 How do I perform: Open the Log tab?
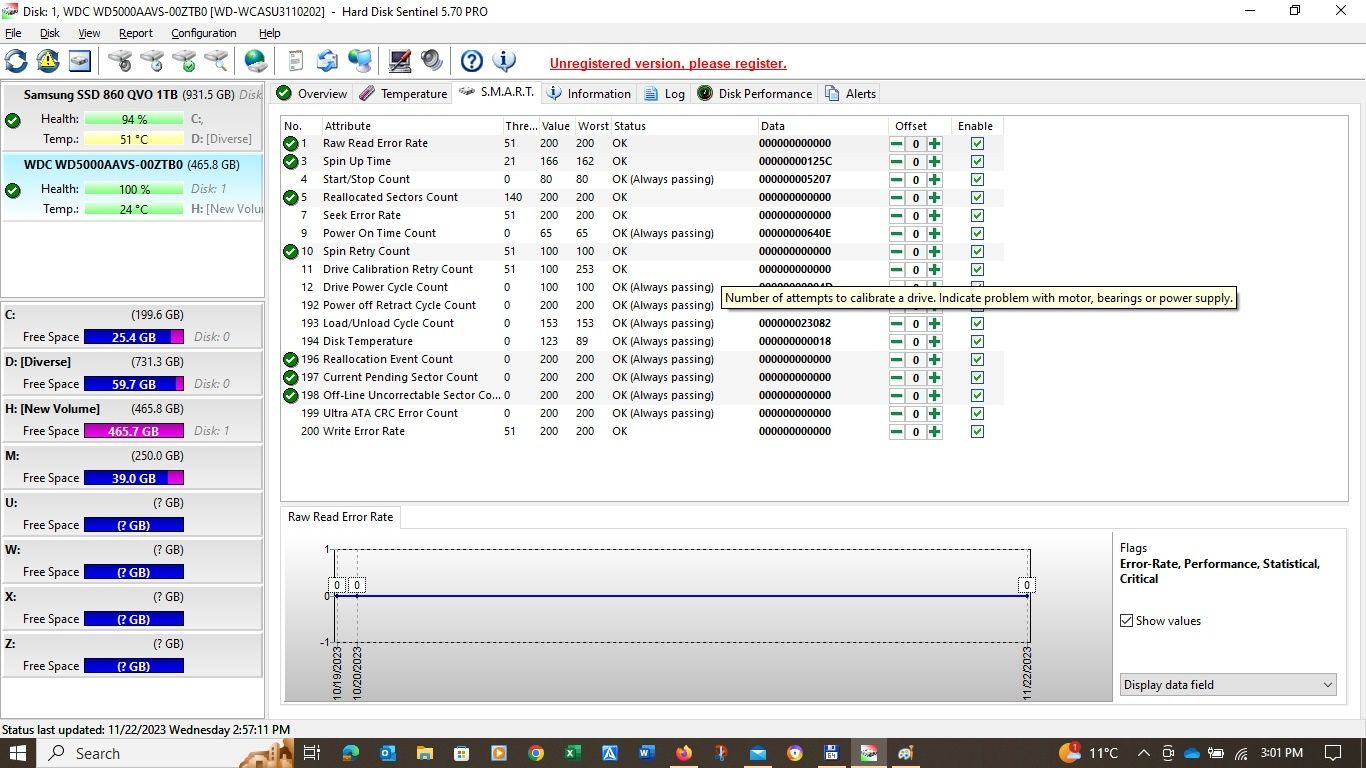tap(665, 93)
